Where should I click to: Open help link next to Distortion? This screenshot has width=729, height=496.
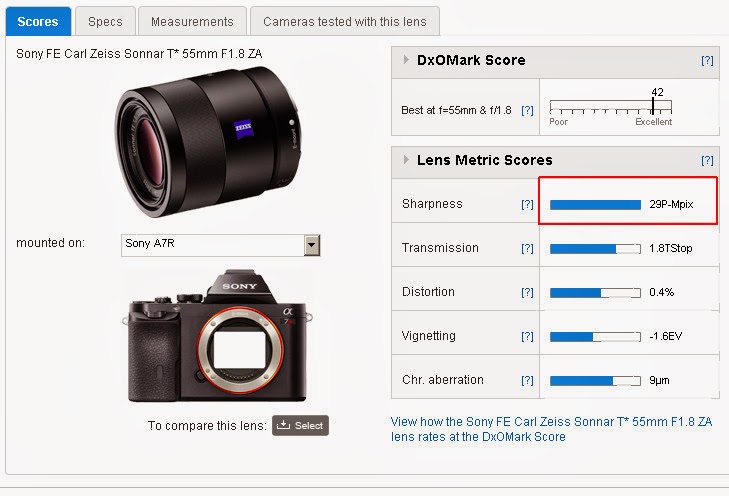pos(527,292)
